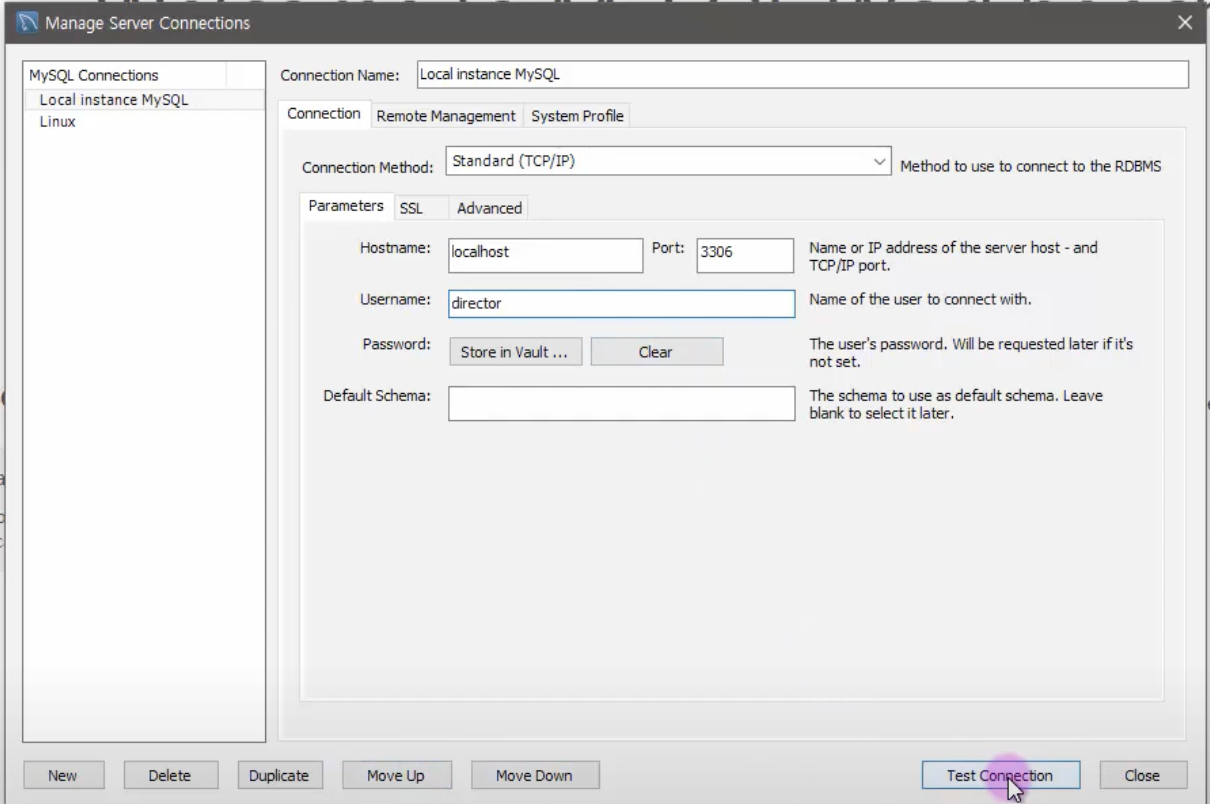Focus the Default Schema input field

click(x=621, y=404)
